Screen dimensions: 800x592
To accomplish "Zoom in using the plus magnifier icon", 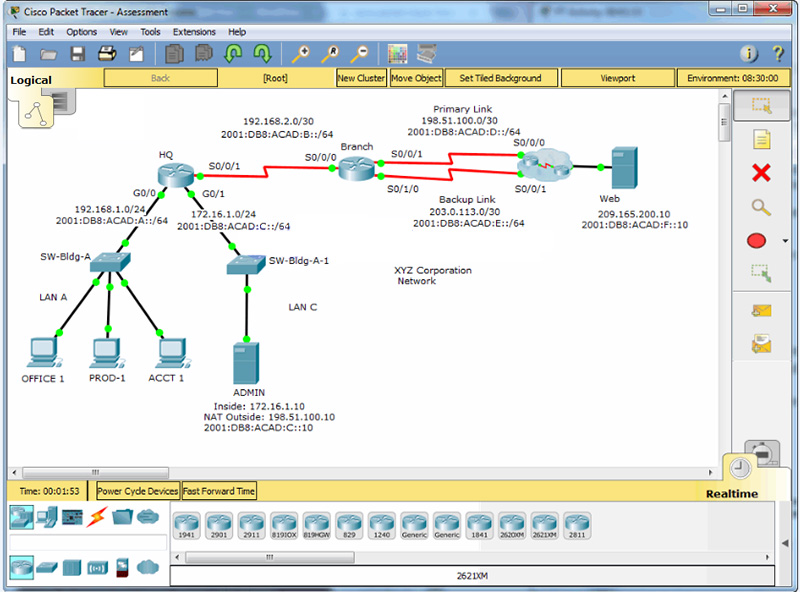I will [301, 53].
